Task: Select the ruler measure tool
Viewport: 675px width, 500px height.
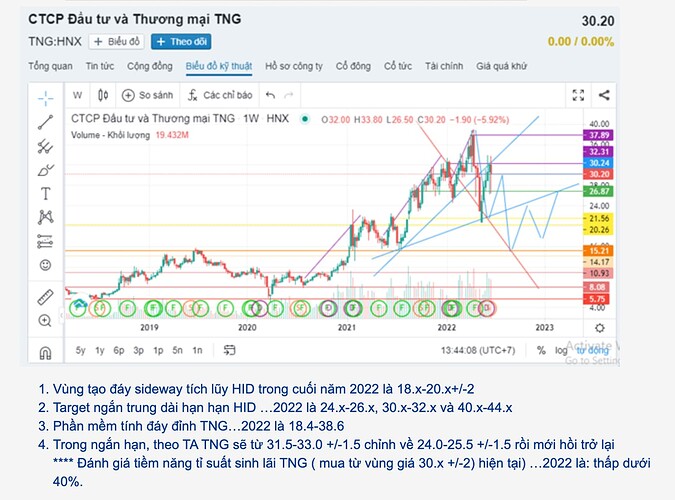Action: click(x=45, y=297)
